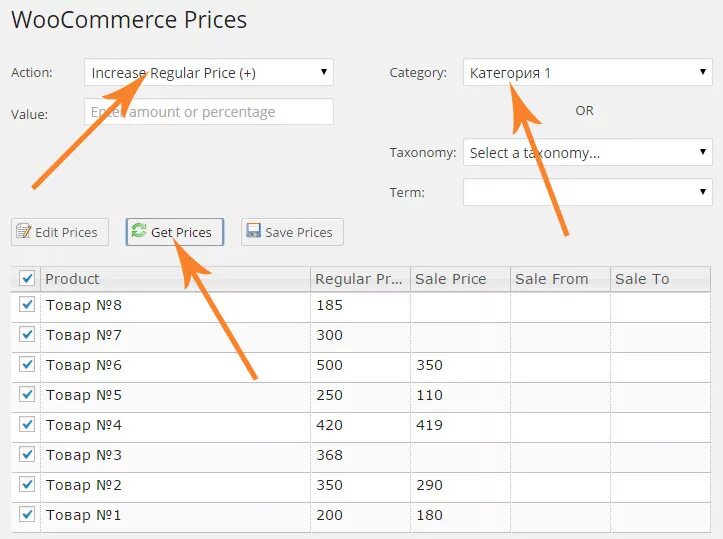Click the floppy disk icon on Save Prices
This screenshot has height=539, width=723.
pyautogui.click(x=254, y=231)
